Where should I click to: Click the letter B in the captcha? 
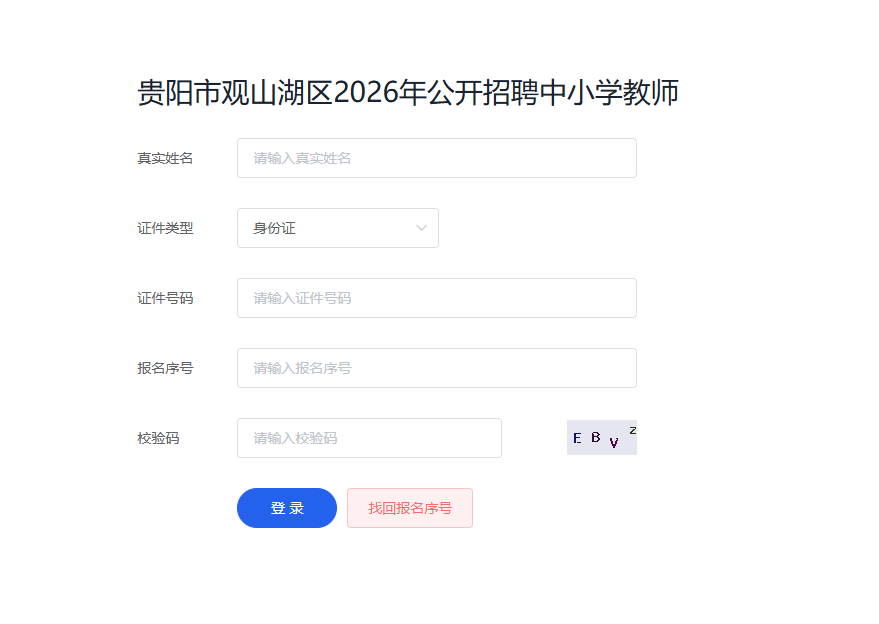click(596, 437)
